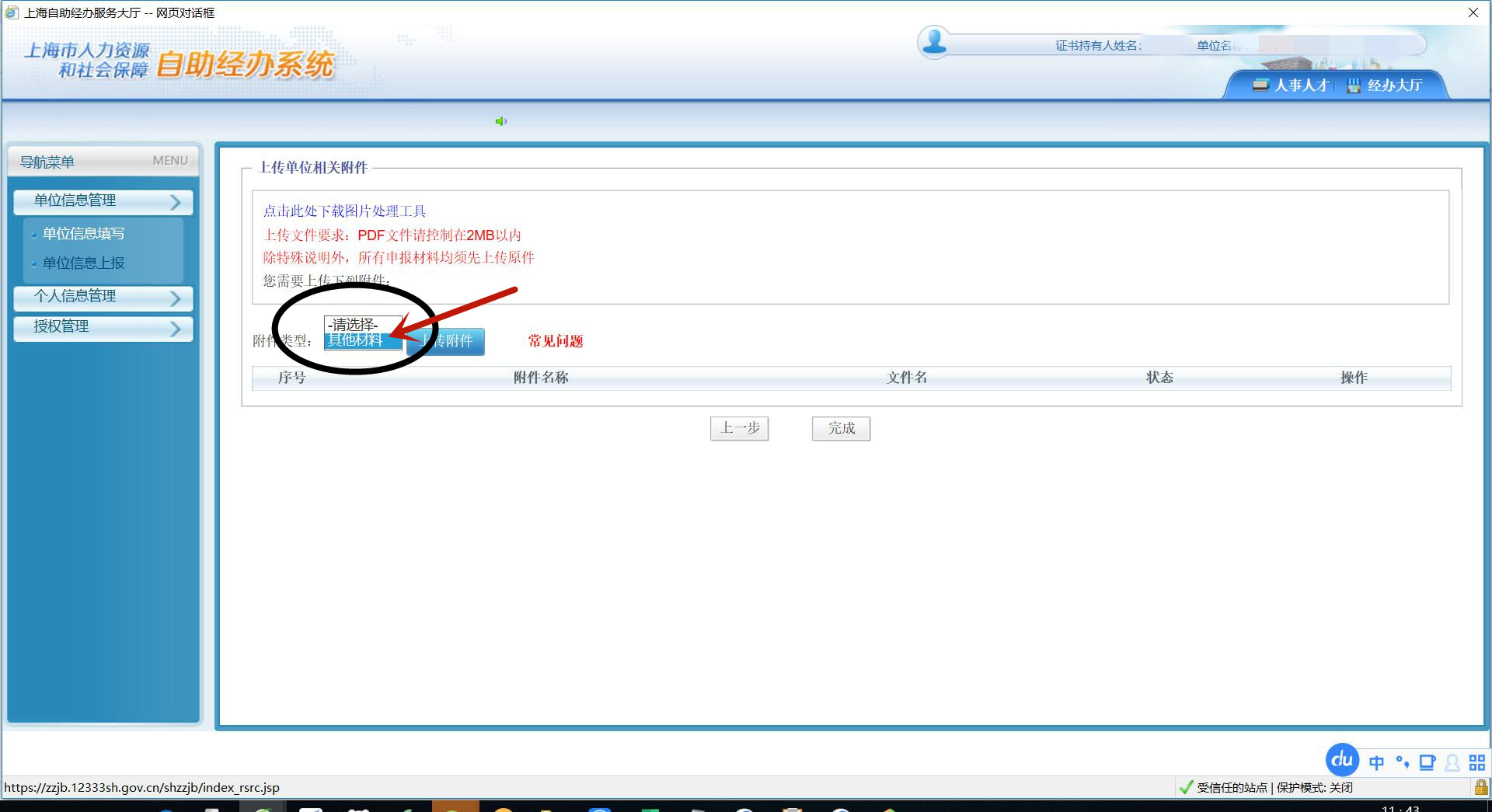The image size is (1492, 812).
Task: Click 自助经办系统 logo title
Action: 246,64
